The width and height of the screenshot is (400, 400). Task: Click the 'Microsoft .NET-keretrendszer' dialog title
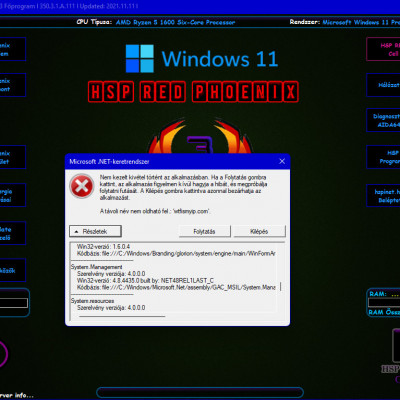click(x=109, y=162)
